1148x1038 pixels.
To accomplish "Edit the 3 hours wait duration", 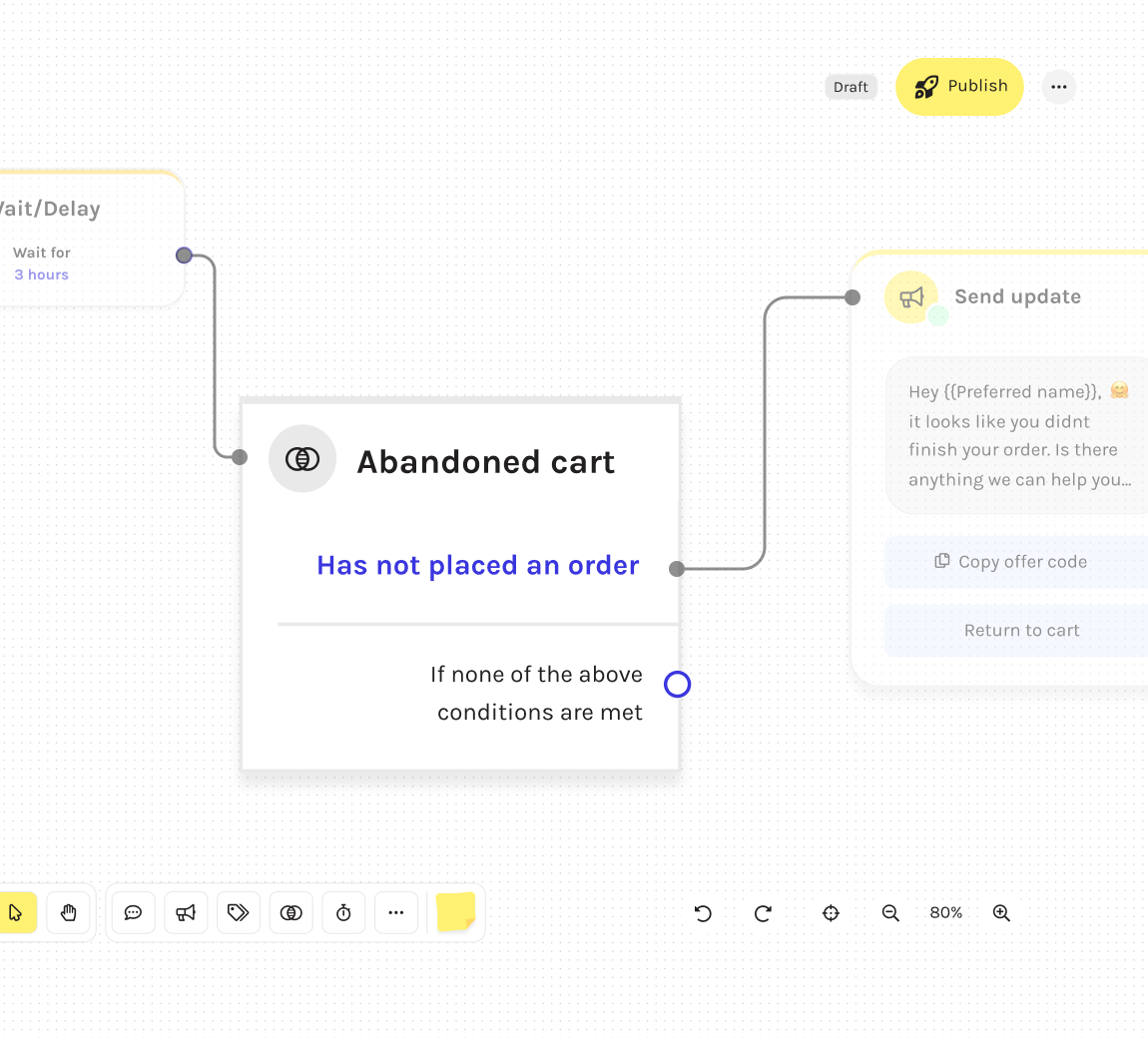I will coord(42,274).
